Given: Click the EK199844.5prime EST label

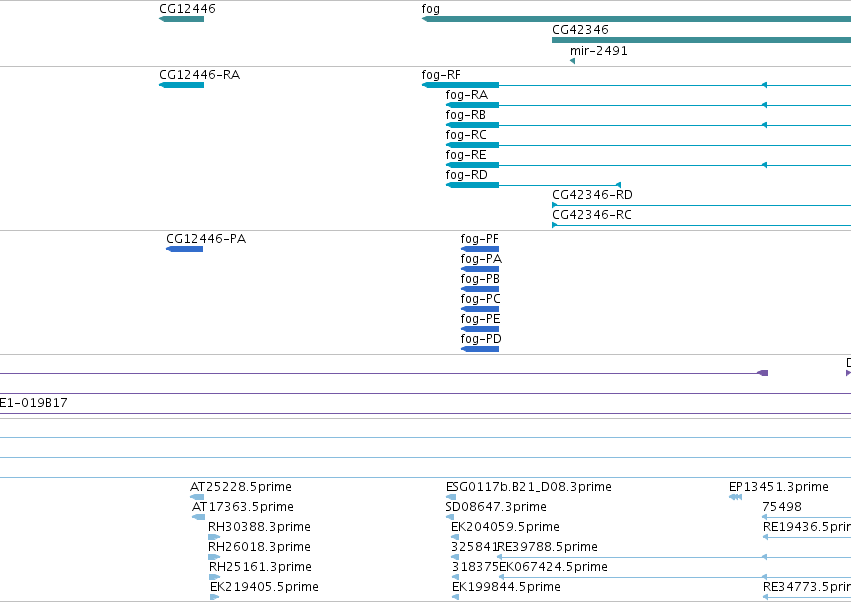Looking at the screenshot, I should [506, 587].
